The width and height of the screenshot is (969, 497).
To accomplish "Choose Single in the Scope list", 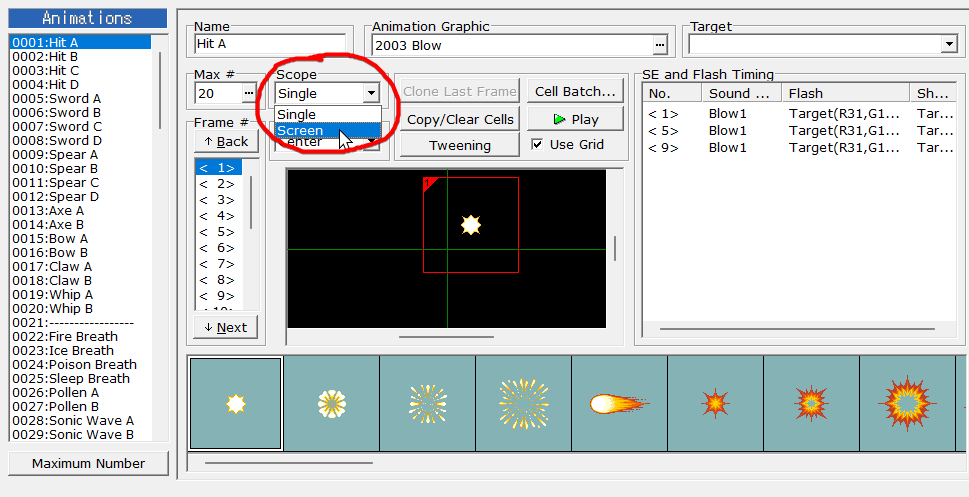I will pos(328,115).
